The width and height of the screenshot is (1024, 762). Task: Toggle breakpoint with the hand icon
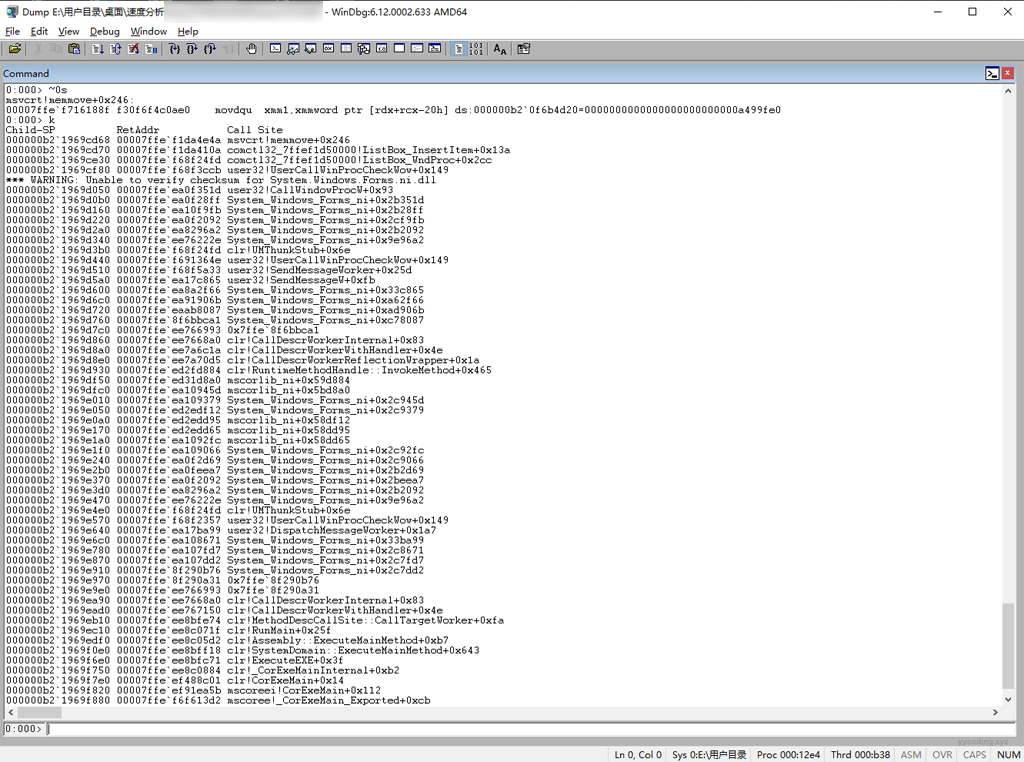click(251, 49)
